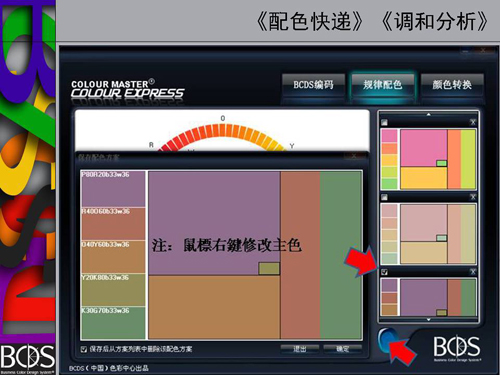500x375 pixels.
Task: Minimize the Colour Express window
Action: [x=466, y=51]
